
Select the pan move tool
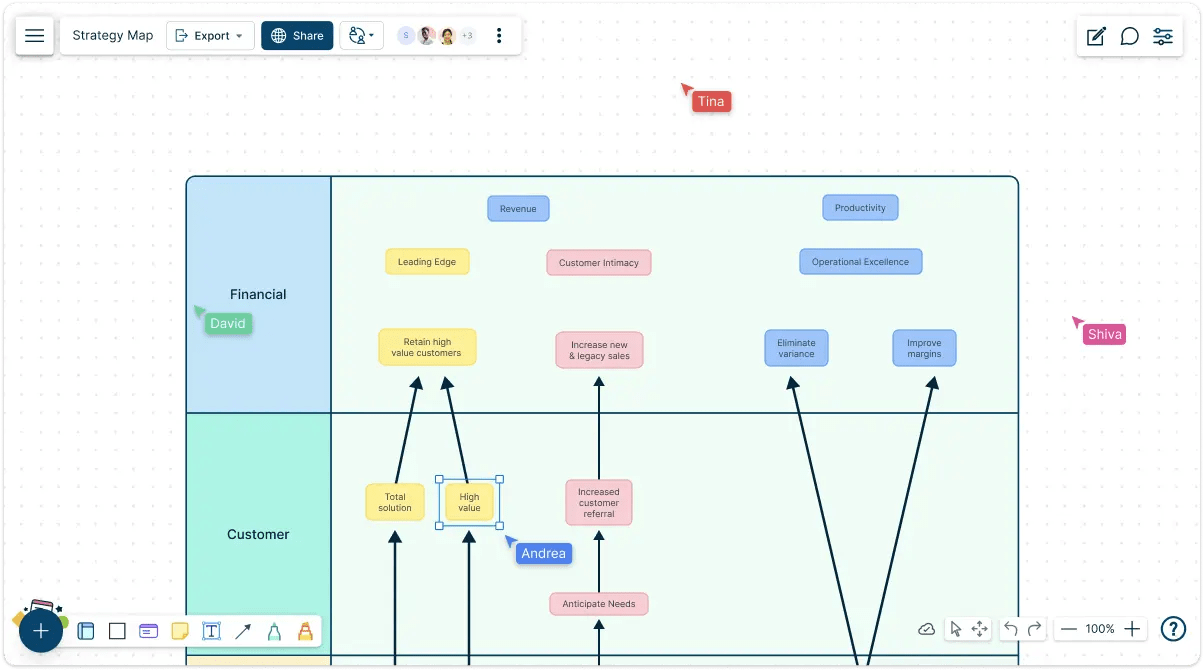[x=980, y=629]
